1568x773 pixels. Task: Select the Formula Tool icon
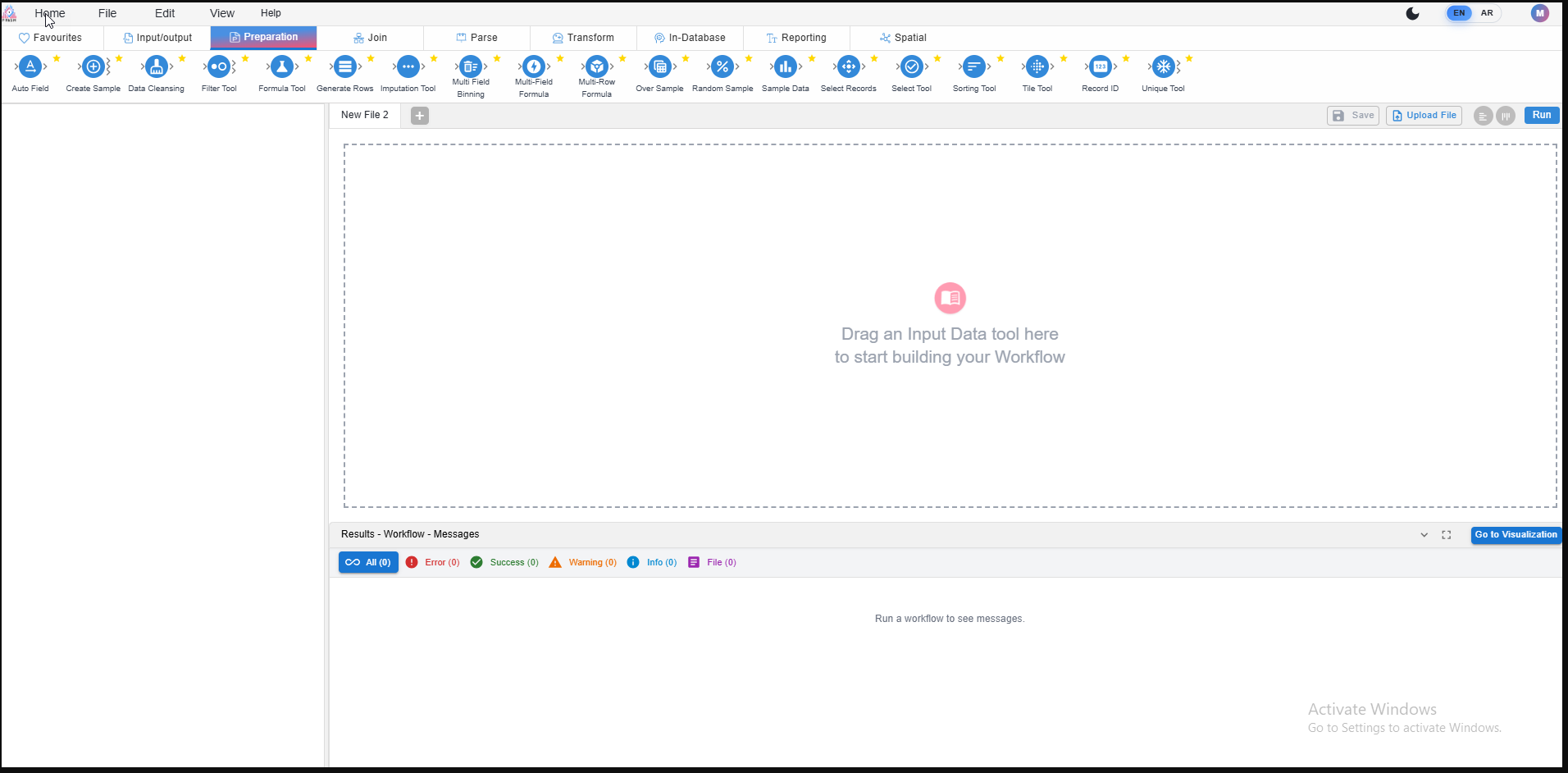(282, 67)
